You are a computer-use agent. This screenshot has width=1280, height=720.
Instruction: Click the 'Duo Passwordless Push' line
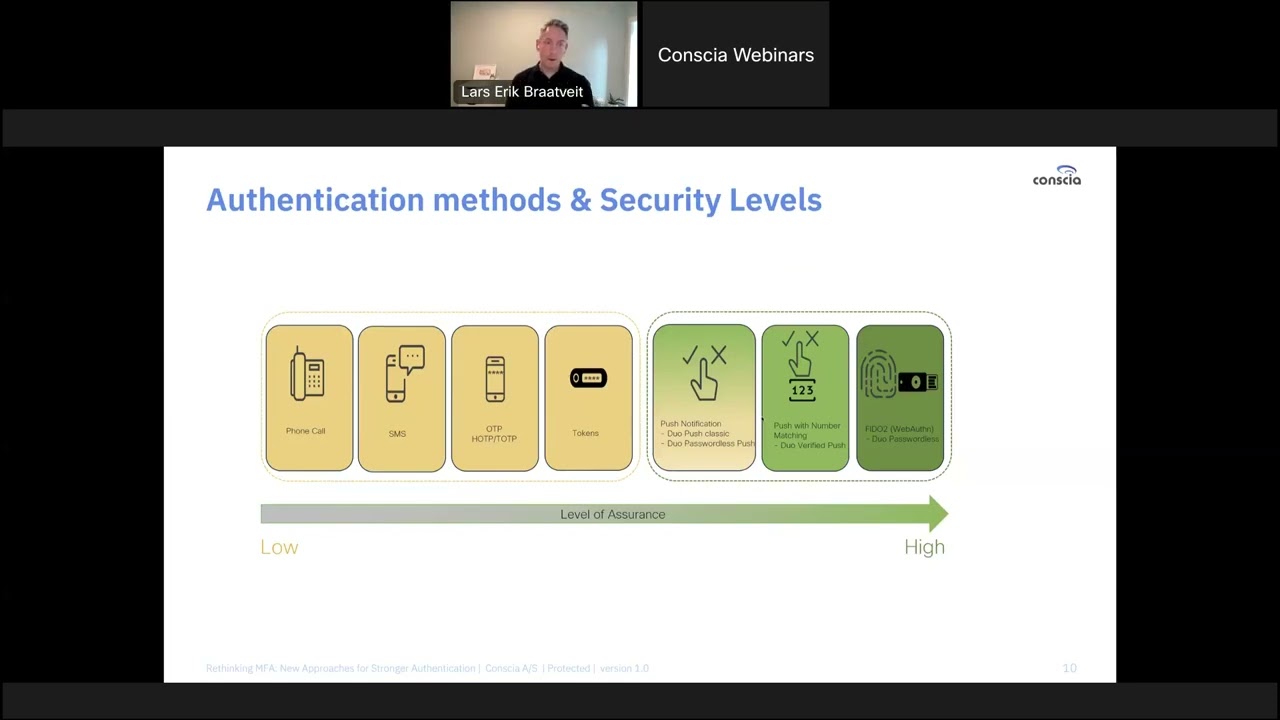(x=708, y=443)
